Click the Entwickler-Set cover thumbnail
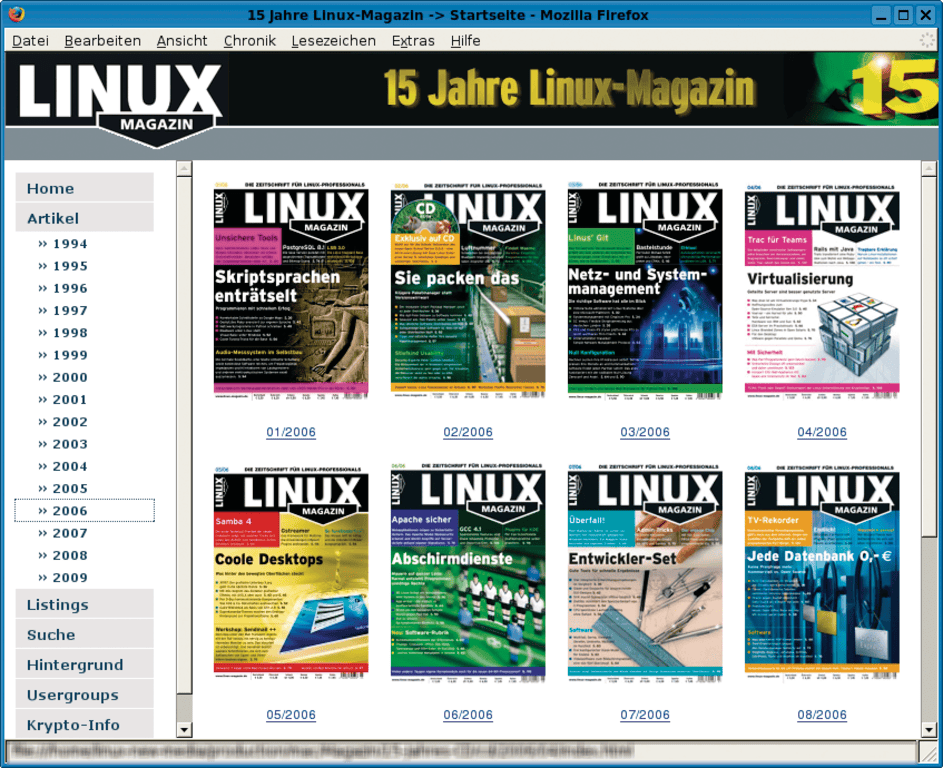This screenshot has height=768, width=943. [x=645, y=573]
